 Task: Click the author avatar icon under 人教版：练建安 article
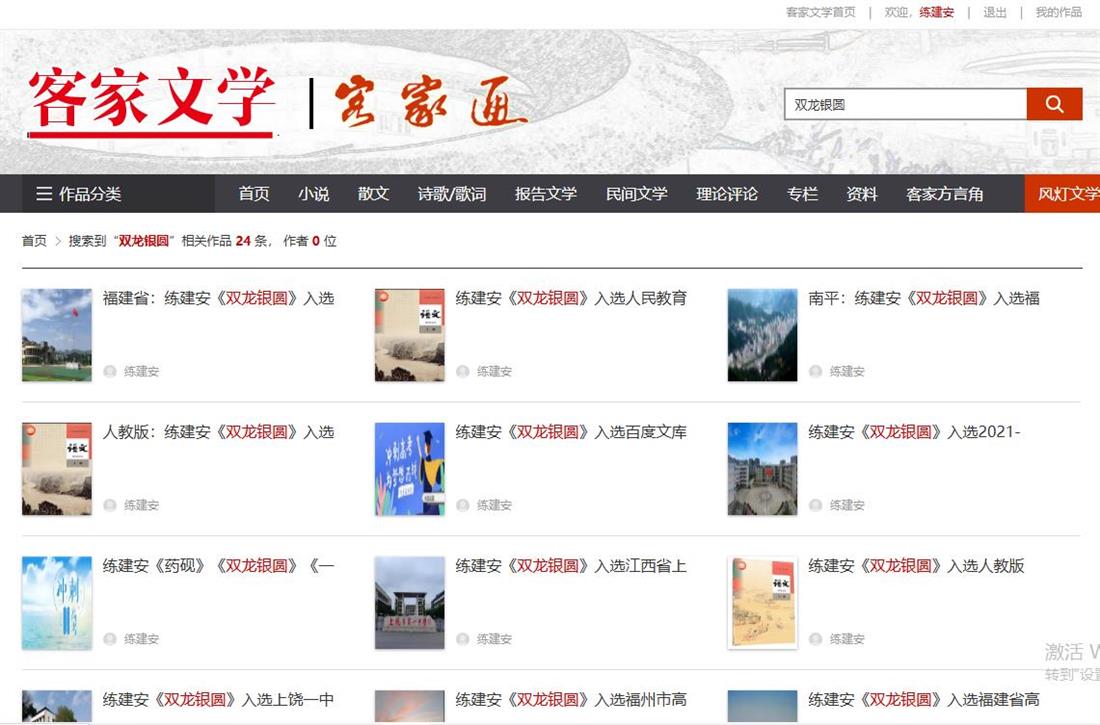(x=110, y=505)
